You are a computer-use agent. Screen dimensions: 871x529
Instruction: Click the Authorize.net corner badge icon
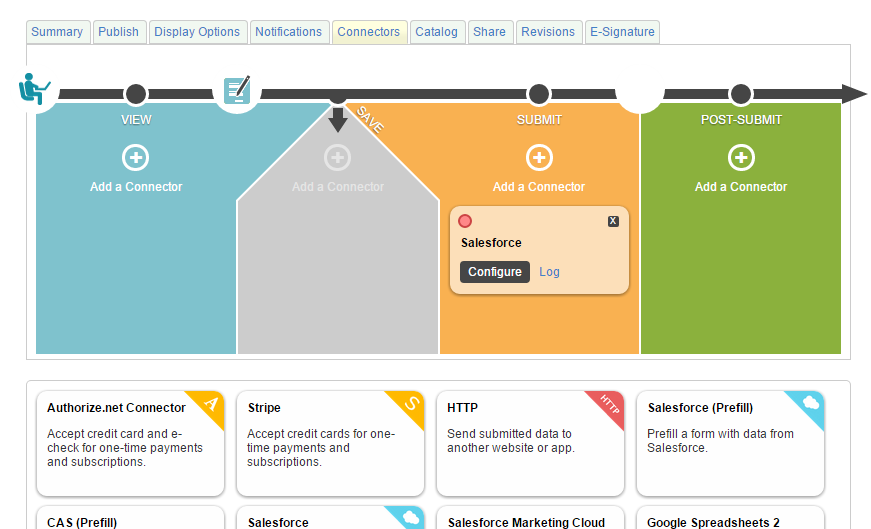point(210,403)
